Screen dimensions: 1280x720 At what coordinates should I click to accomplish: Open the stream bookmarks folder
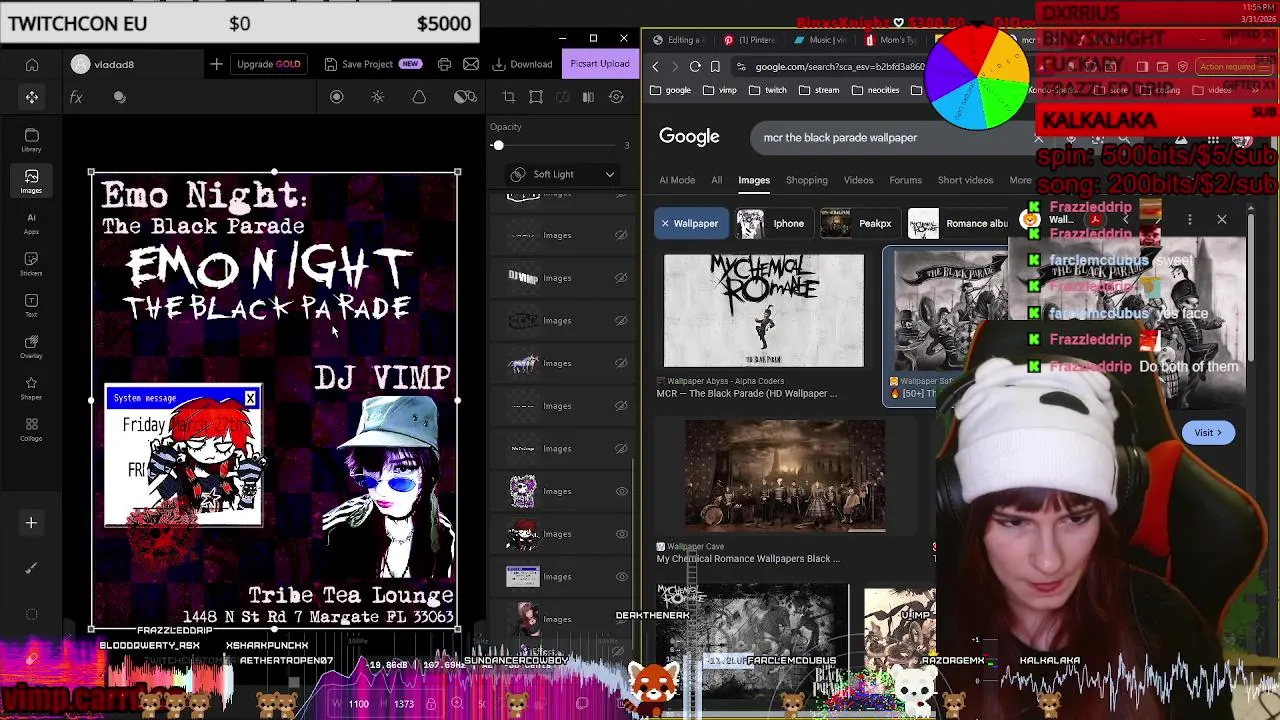point(818,90)
